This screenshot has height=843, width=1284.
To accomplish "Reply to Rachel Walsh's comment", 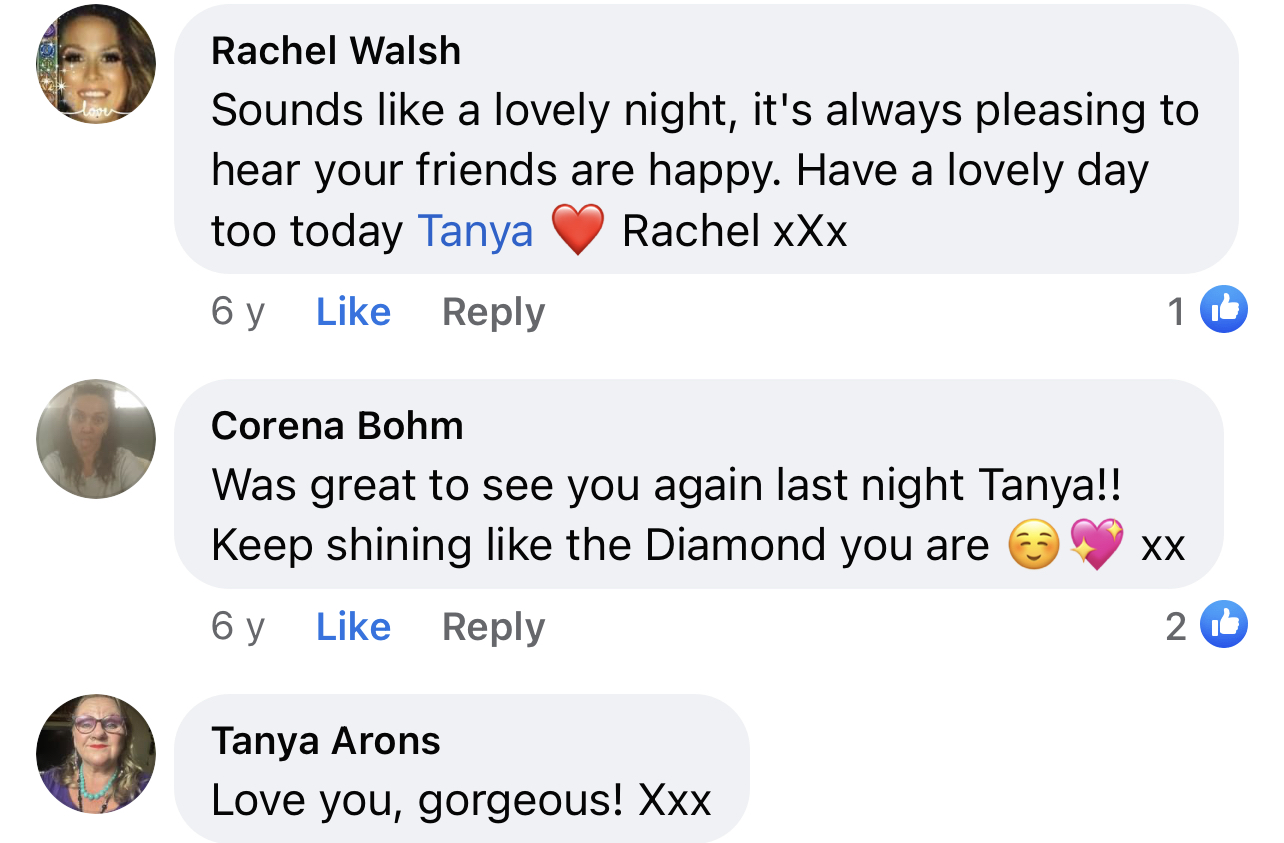I will (x=493, y=313).
